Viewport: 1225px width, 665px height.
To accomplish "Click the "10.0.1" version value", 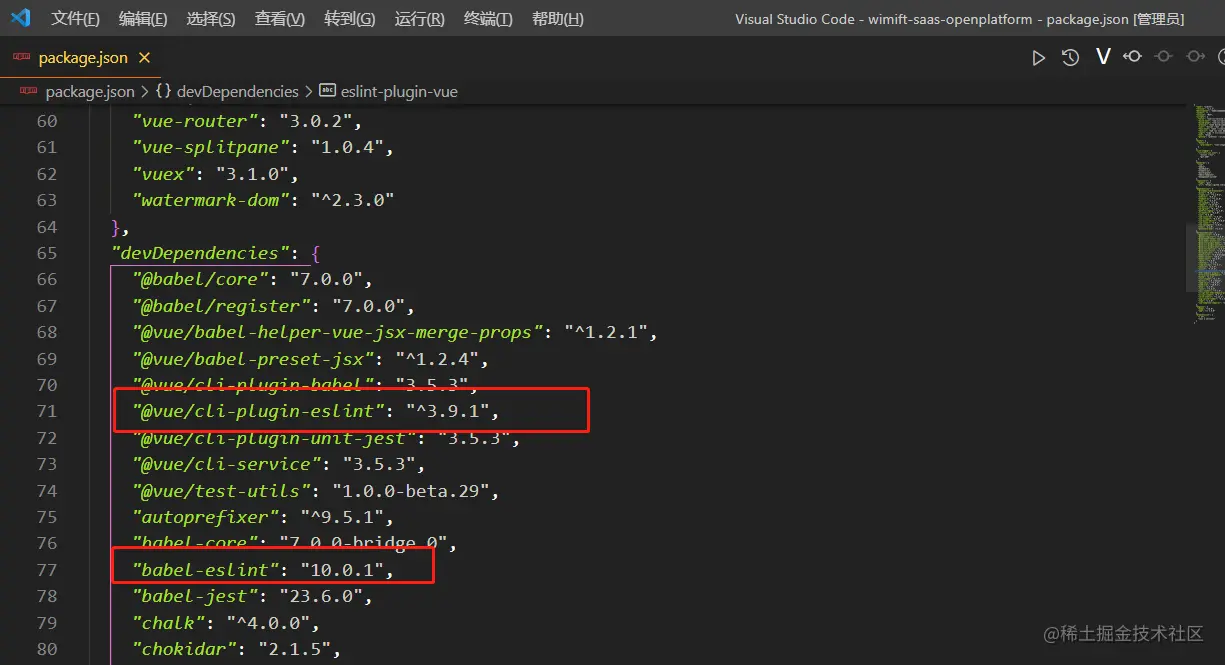I will (342, 570).
